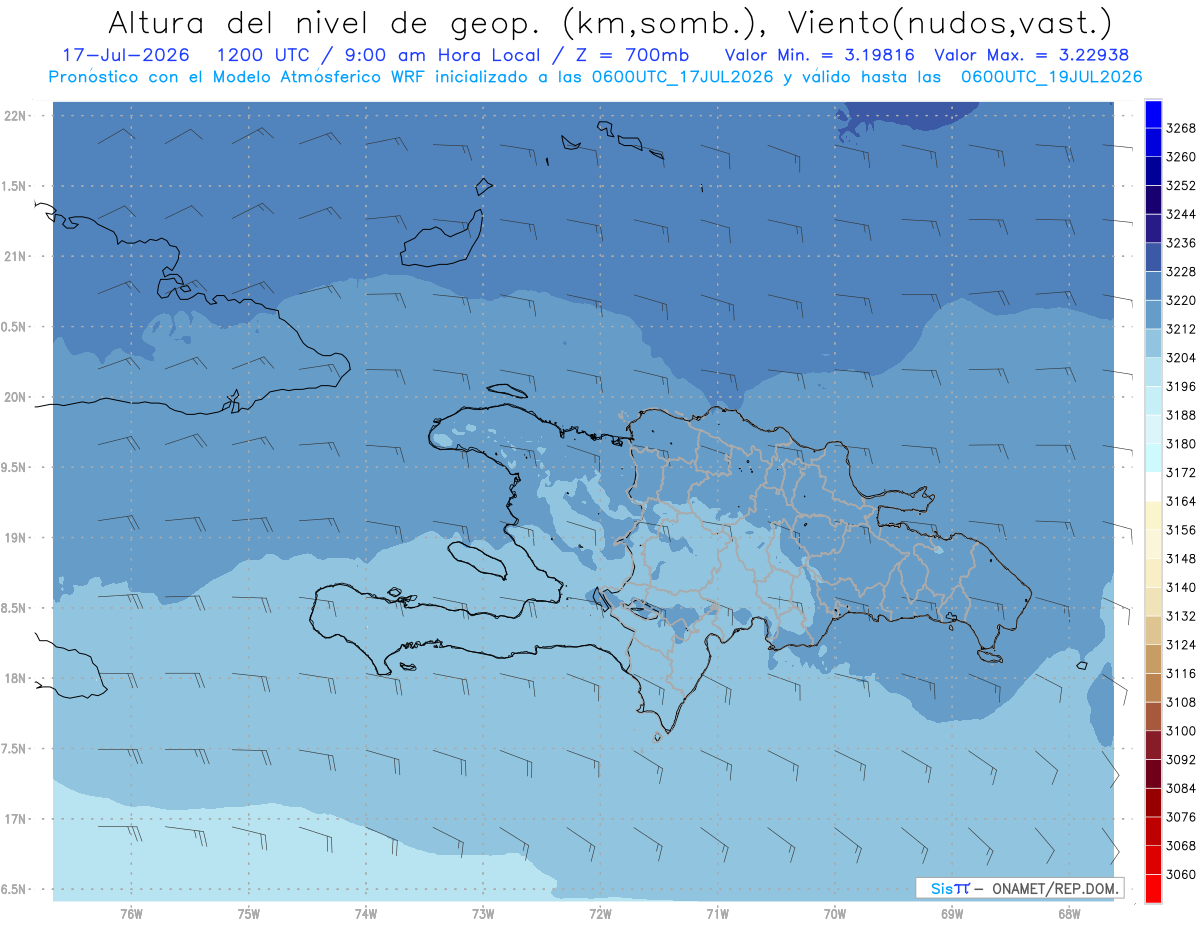Click the '3196' color bar value
This screenshot has height=927, width=1200.
click(1181, 386)
